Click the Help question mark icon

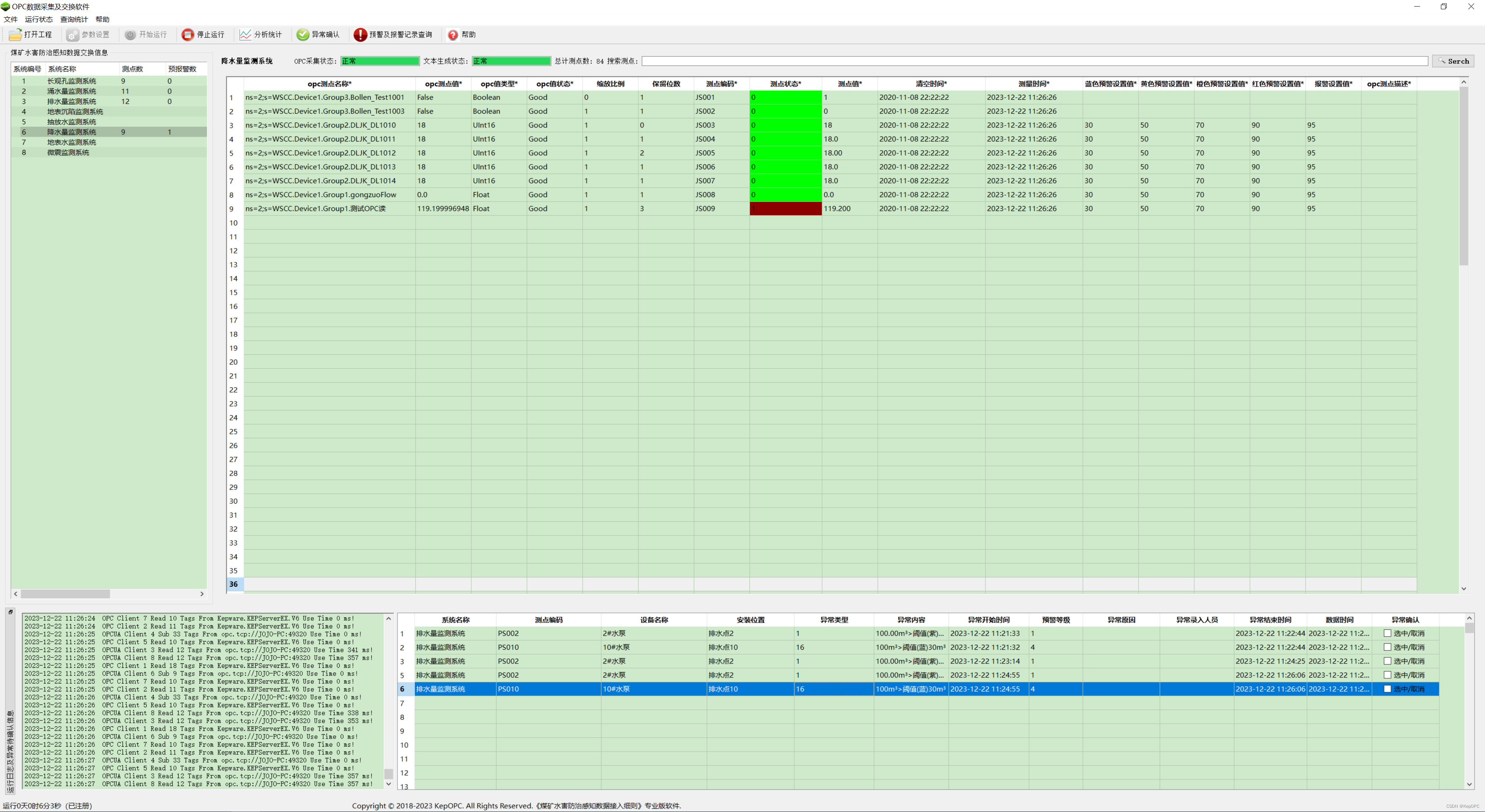point(453,34)
